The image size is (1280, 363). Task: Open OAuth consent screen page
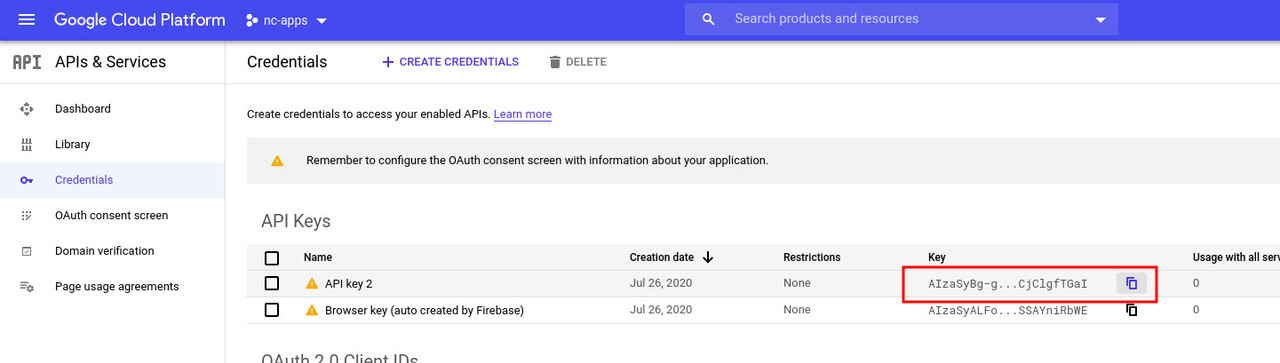coord(112,216)
